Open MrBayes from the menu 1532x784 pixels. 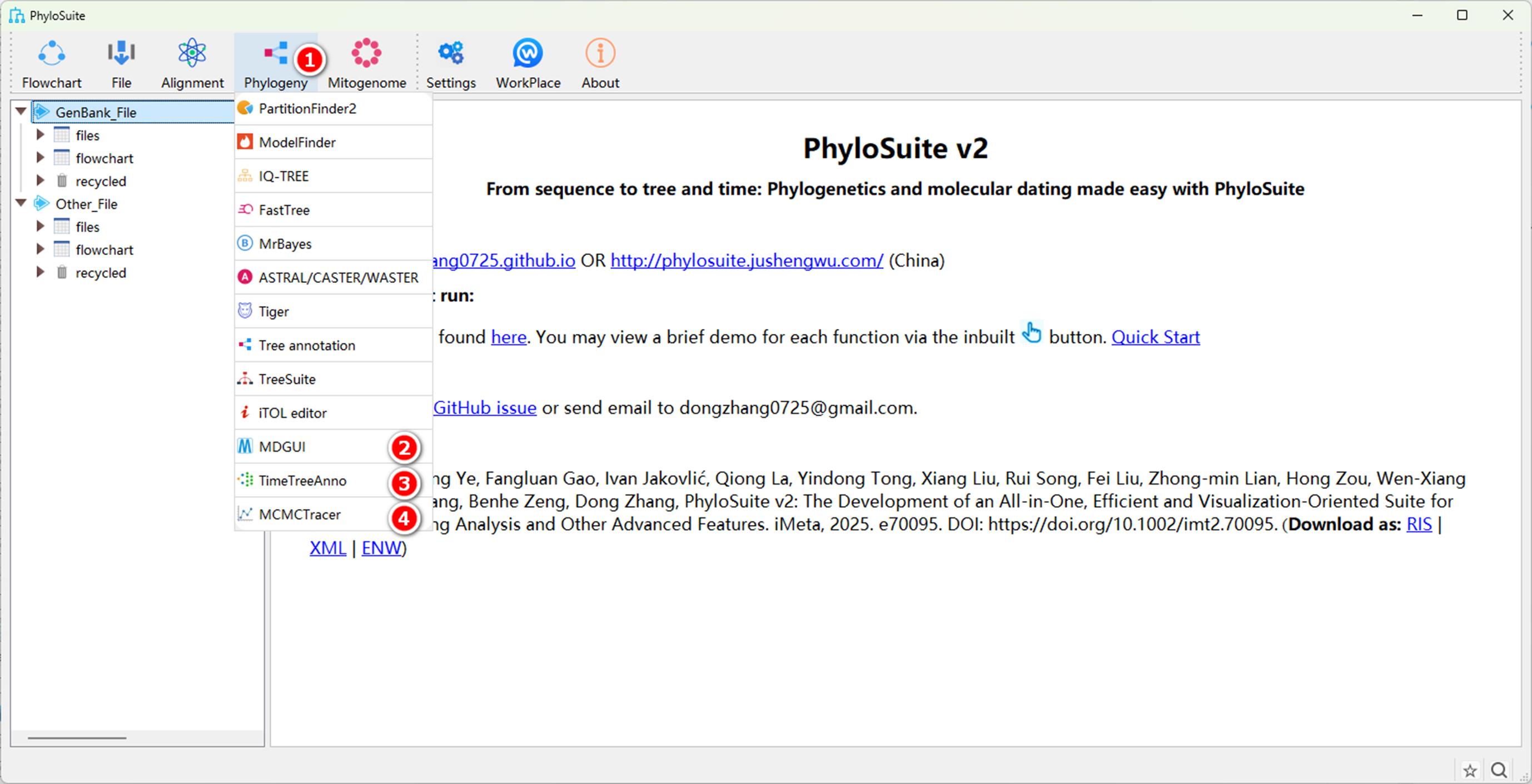tap(334, 244)
